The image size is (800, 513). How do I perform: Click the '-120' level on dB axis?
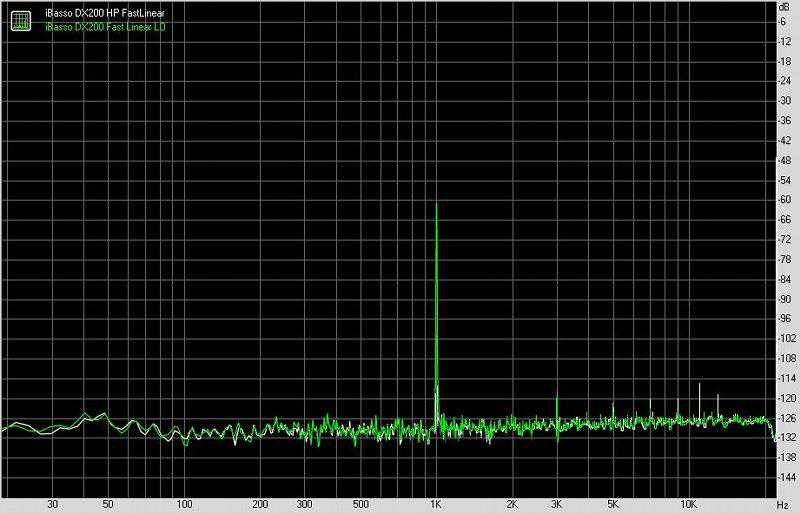click(785, 398)
